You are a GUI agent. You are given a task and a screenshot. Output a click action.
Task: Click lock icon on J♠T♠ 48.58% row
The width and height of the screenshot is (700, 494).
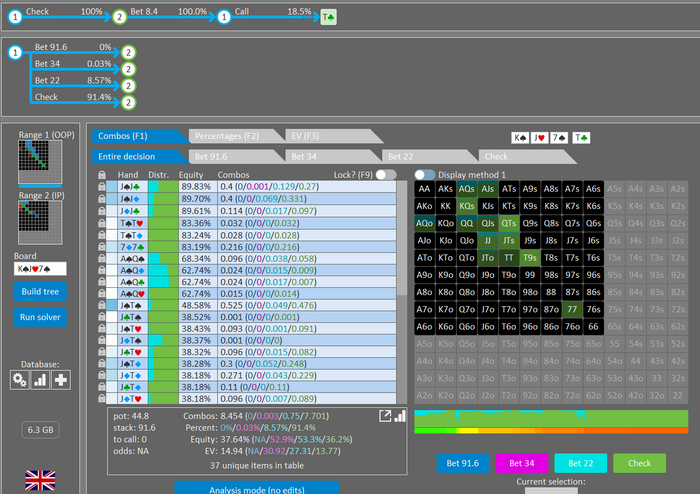(102, 305)
